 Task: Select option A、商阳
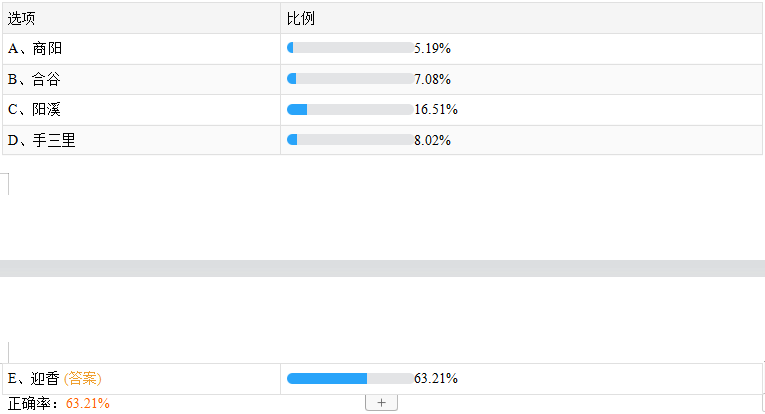[40, 48]
